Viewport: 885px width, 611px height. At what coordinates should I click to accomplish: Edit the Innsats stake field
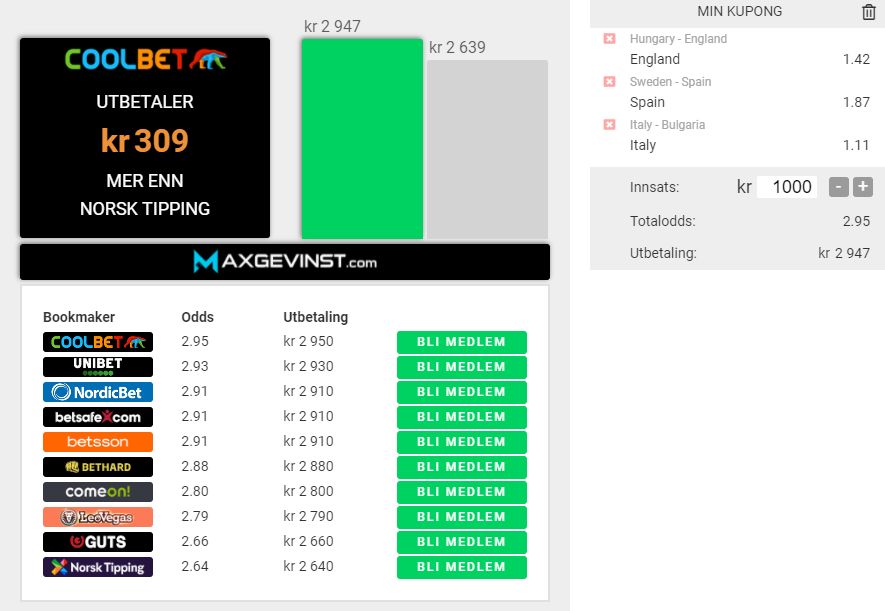(x=787, y=187)
